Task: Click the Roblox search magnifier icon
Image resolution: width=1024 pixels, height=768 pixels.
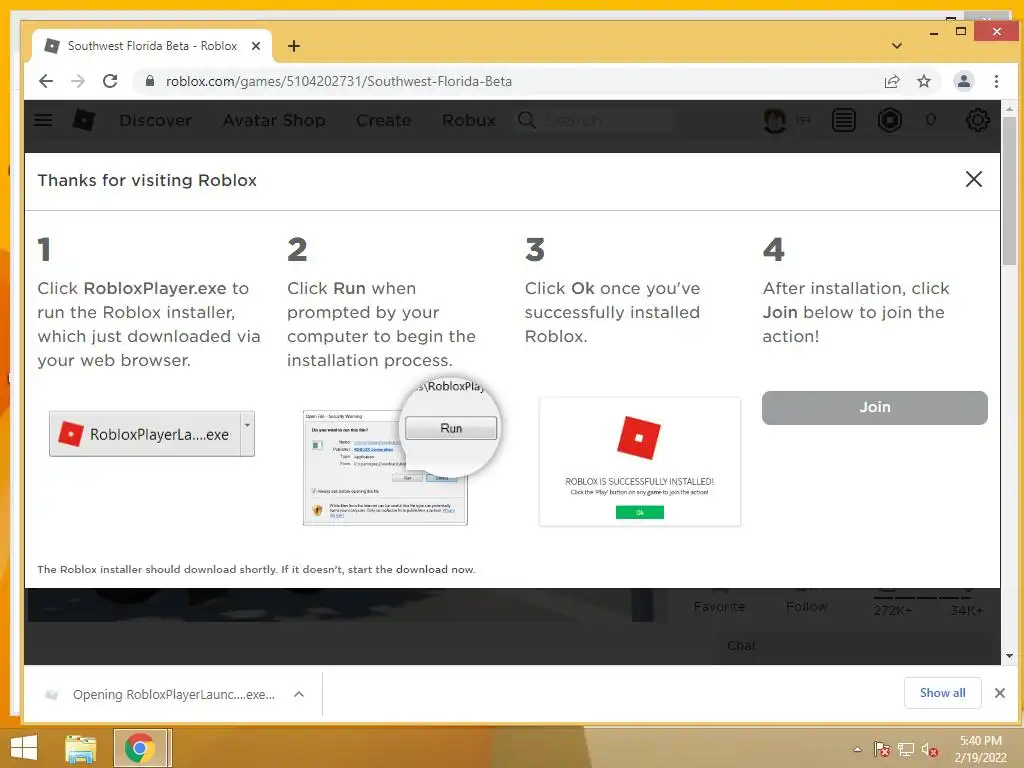Action: tap(526, 120)
